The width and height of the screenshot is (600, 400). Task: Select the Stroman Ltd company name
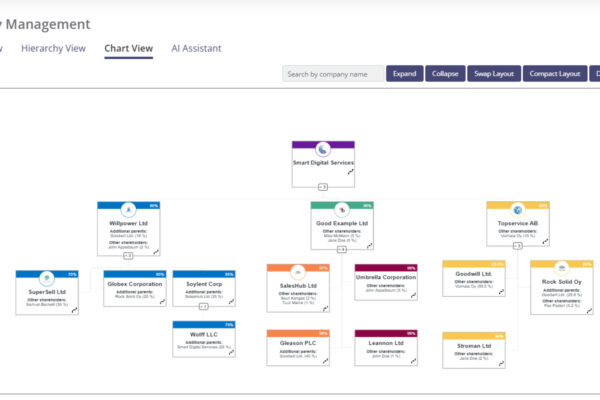[474, 346]
